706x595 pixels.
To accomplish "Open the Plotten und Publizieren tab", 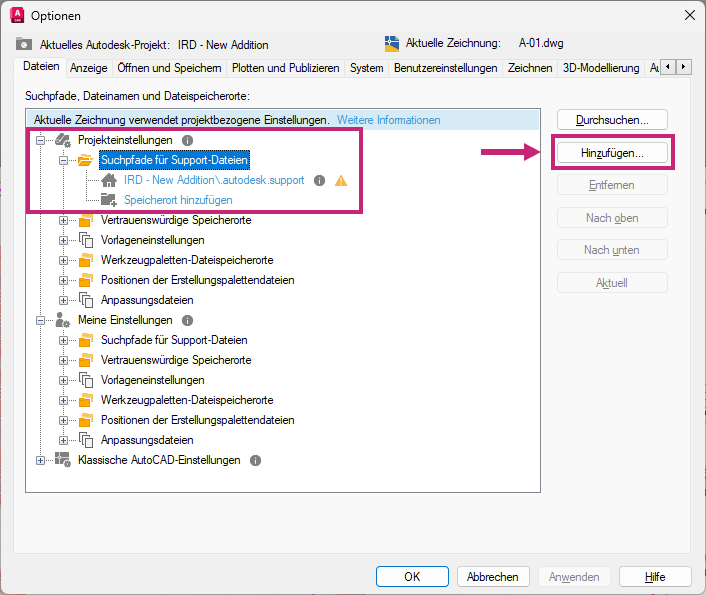I will pos(285,68).
